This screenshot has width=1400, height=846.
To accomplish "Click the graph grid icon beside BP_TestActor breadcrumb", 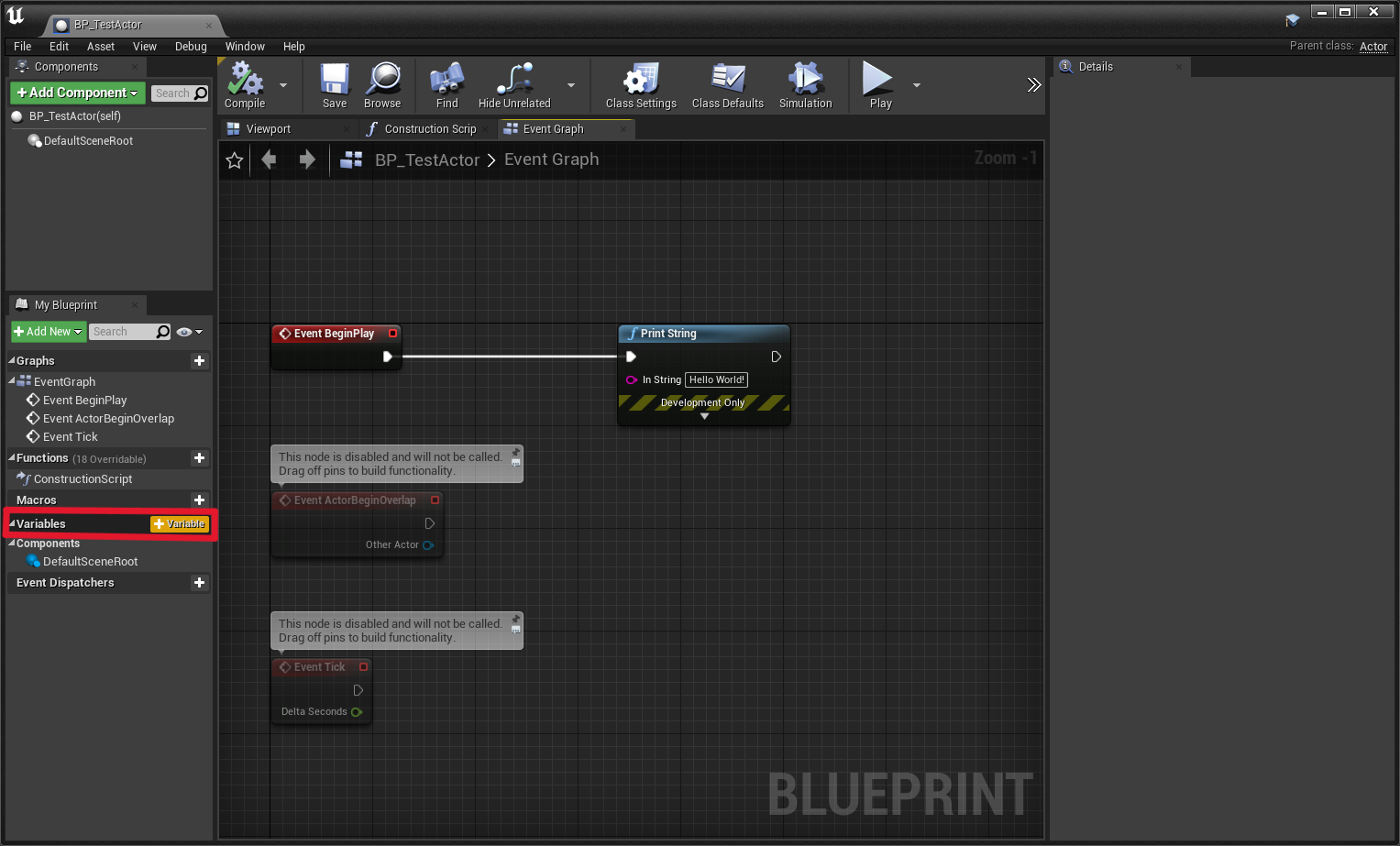I will click(351, 160).
